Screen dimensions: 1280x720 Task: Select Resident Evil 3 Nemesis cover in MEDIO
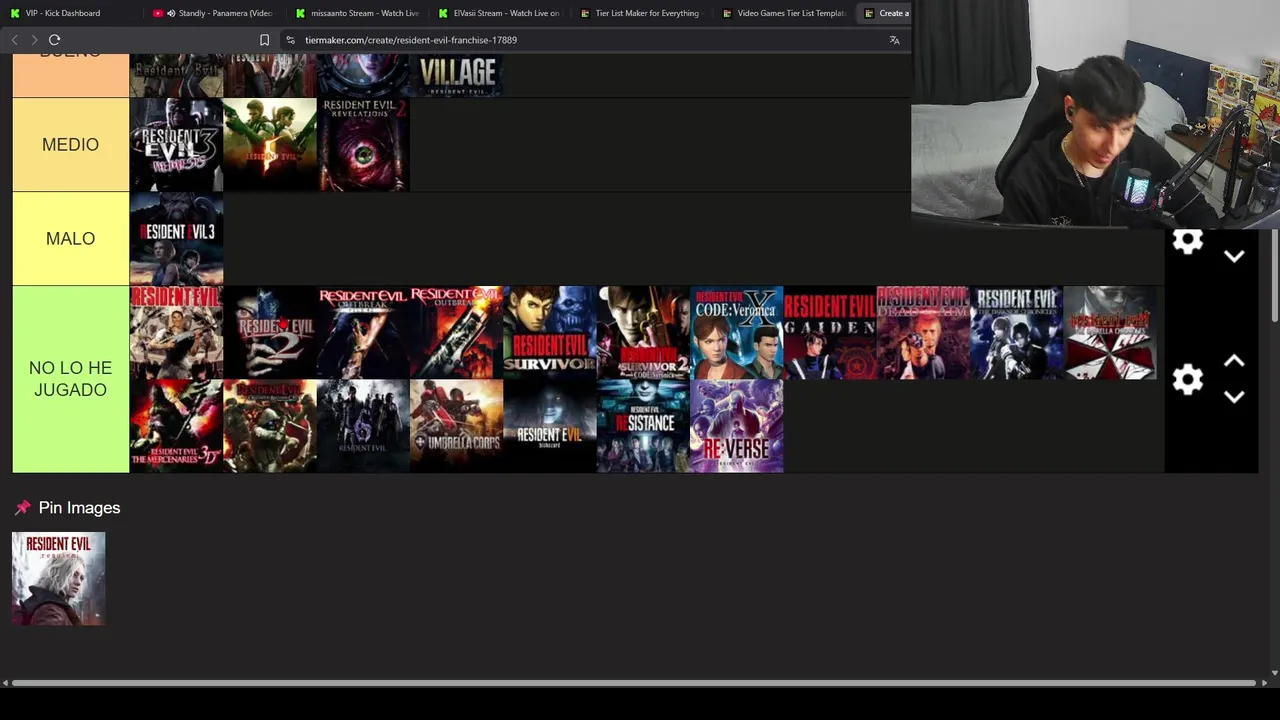(176, 145)
